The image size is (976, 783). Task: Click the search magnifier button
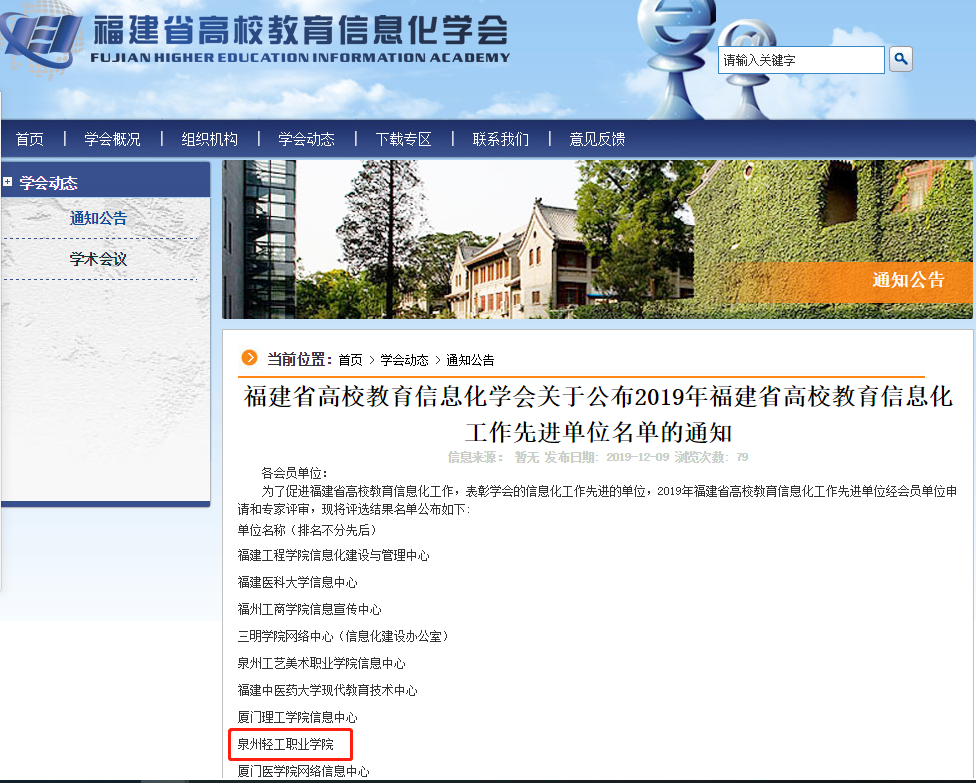(900, 59)
